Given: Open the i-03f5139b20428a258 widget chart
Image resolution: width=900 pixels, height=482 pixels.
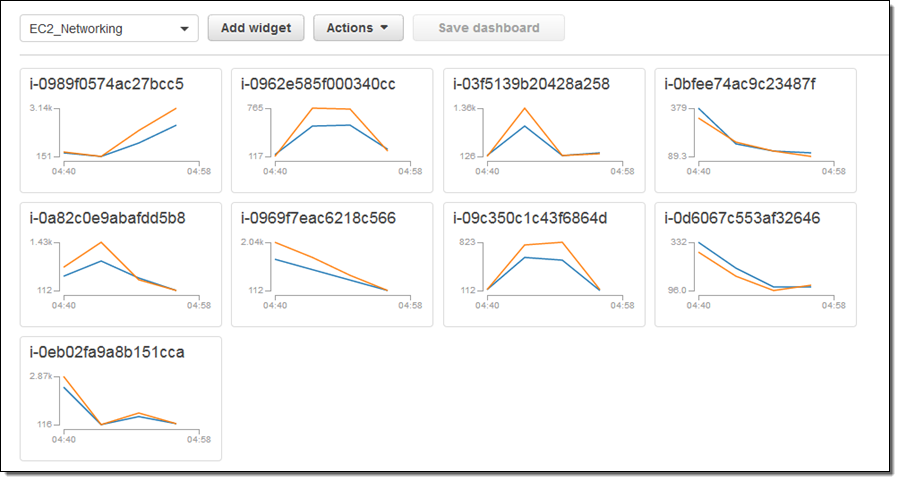Looking at the screenshot, I should (x=543, y=132).
